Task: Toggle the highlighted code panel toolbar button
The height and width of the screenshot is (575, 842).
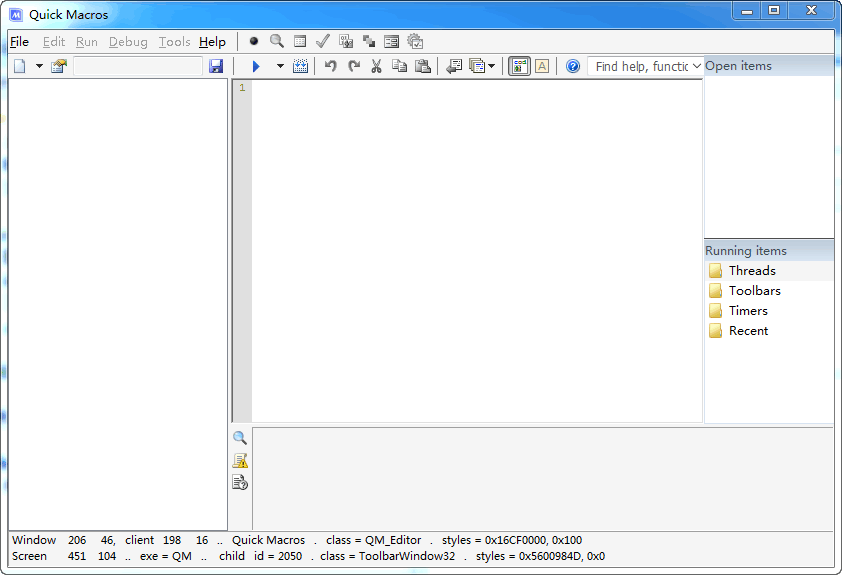Action: coord(519,66)
